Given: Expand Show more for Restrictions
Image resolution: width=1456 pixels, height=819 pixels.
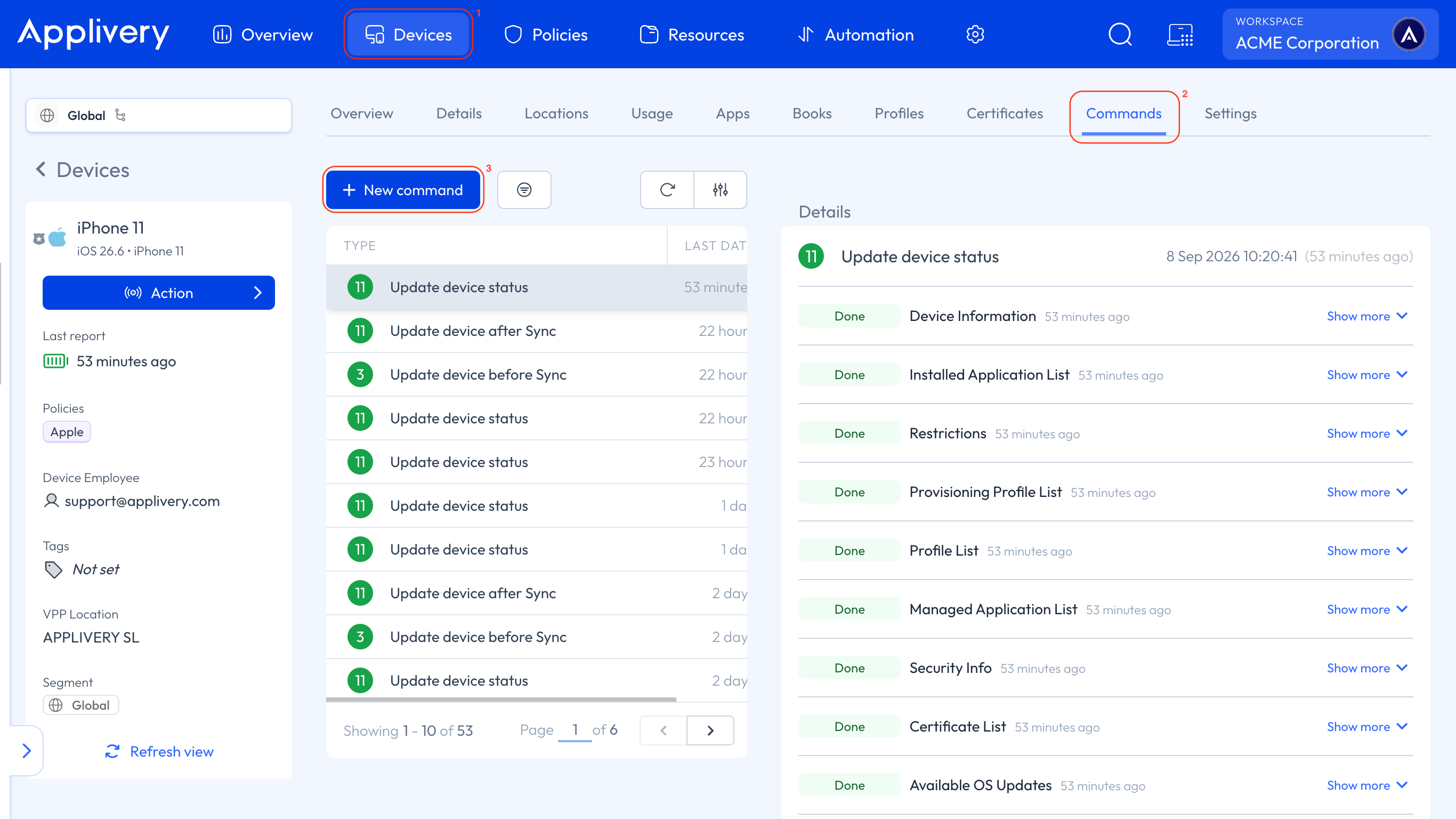Looking at the screenshot, I should pyautogui.click(x=1366, y=433).
